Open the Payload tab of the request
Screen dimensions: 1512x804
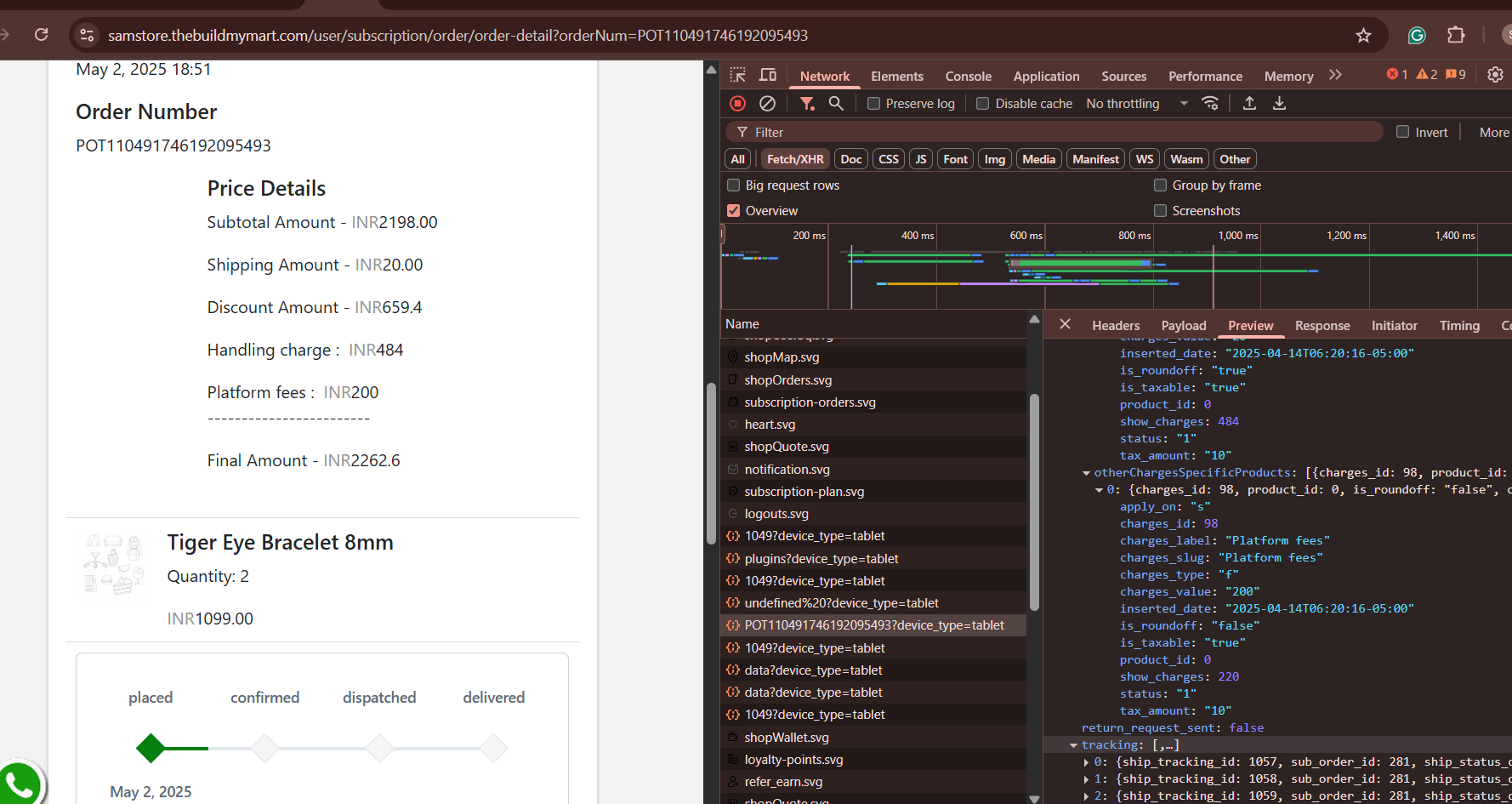click(1183, 325)
